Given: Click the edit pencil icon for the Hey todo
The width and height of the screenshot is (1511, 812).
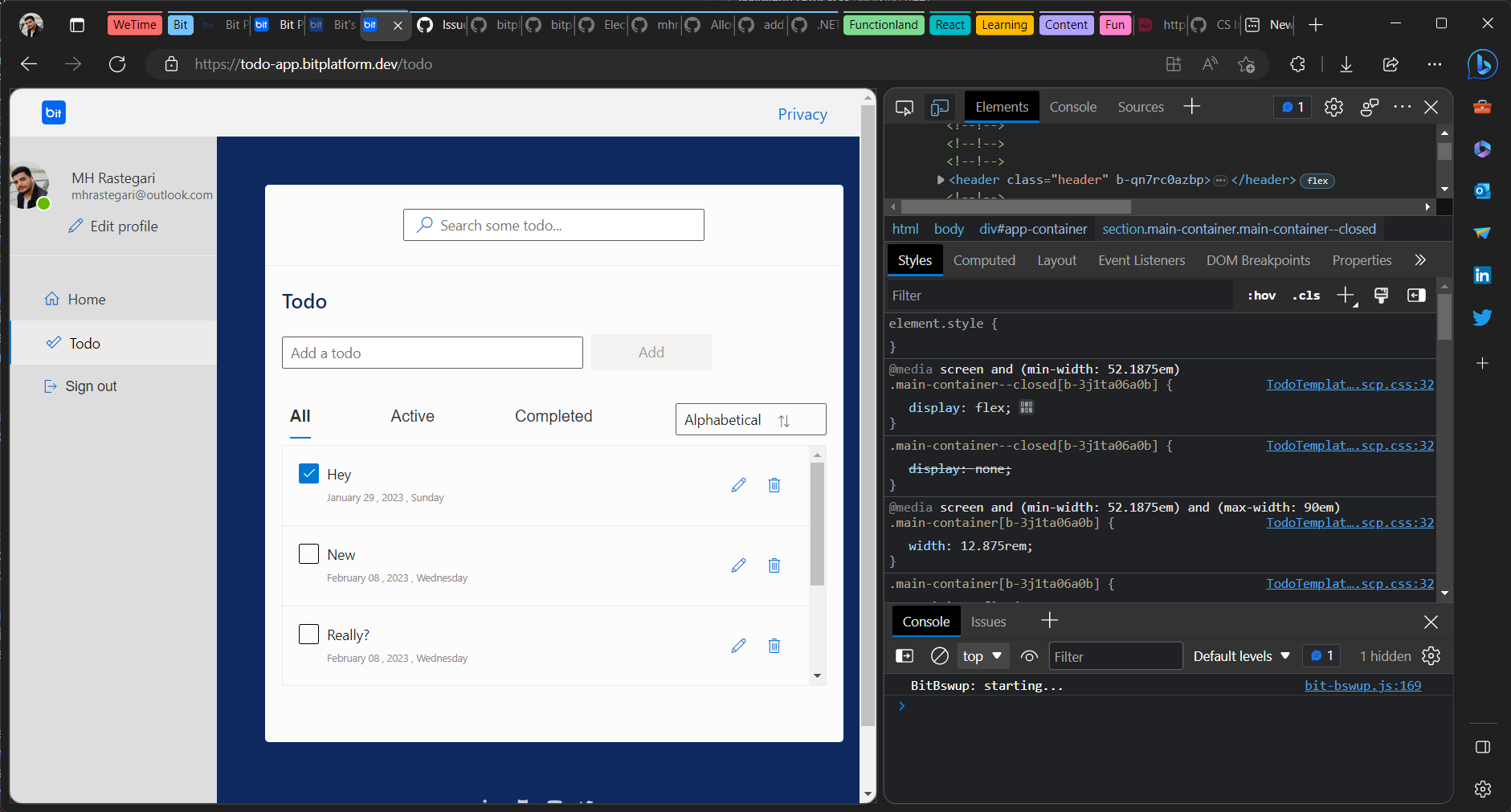Looking at the screenshot, I should coord(738,484).
